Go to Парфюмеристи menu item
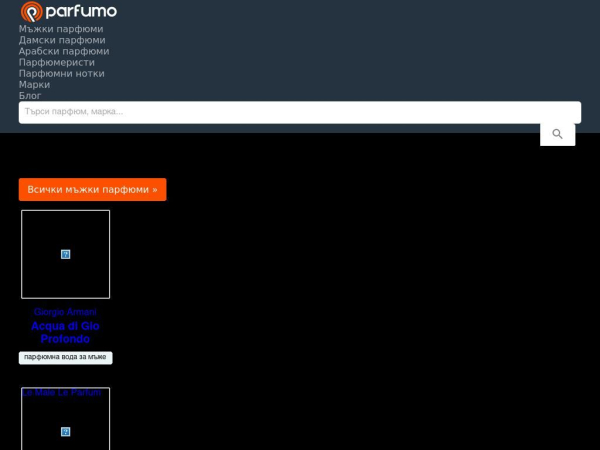The image size is (600, 450). point(57,62)
